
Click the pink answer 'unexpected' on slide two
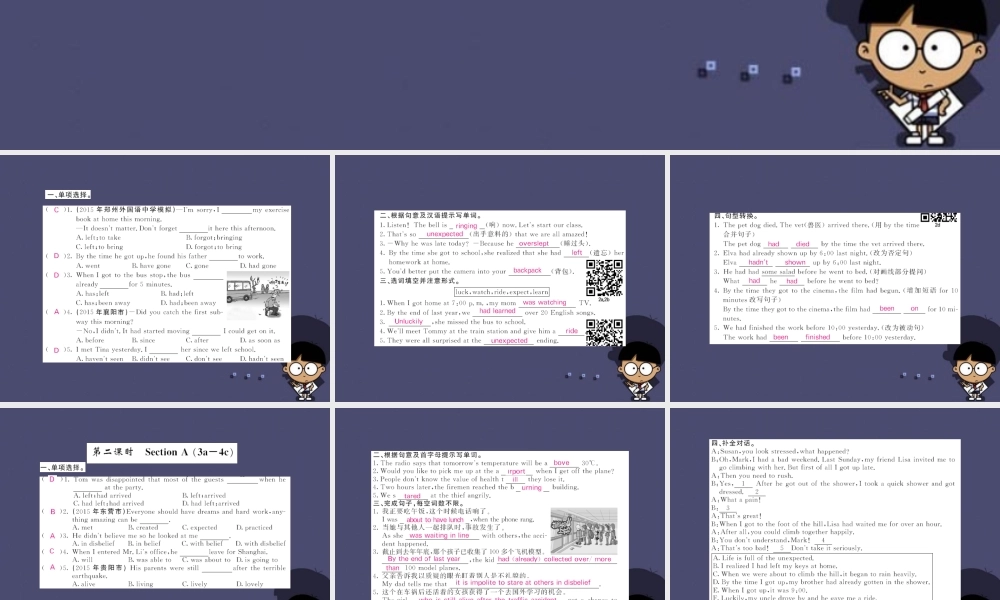click(x=445, y=234)
